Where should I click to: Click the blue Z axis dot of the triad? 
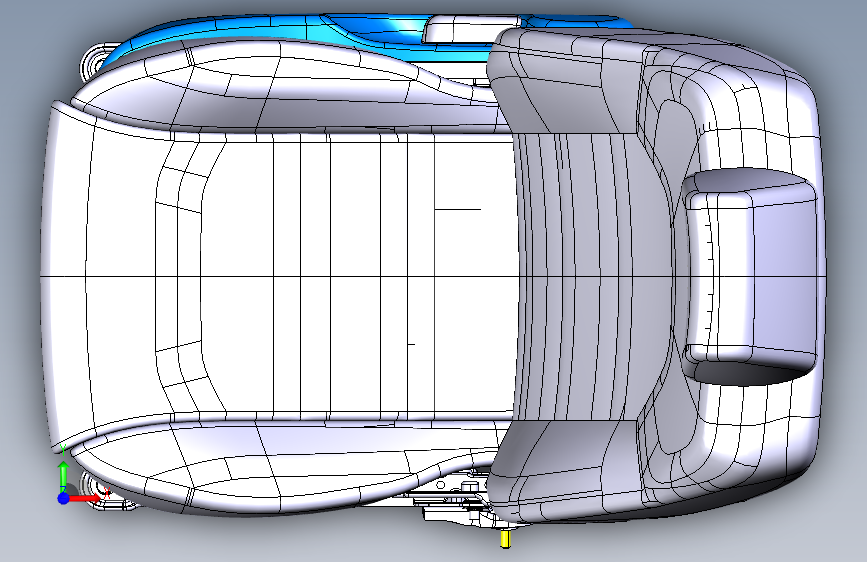tap(63, 498)
